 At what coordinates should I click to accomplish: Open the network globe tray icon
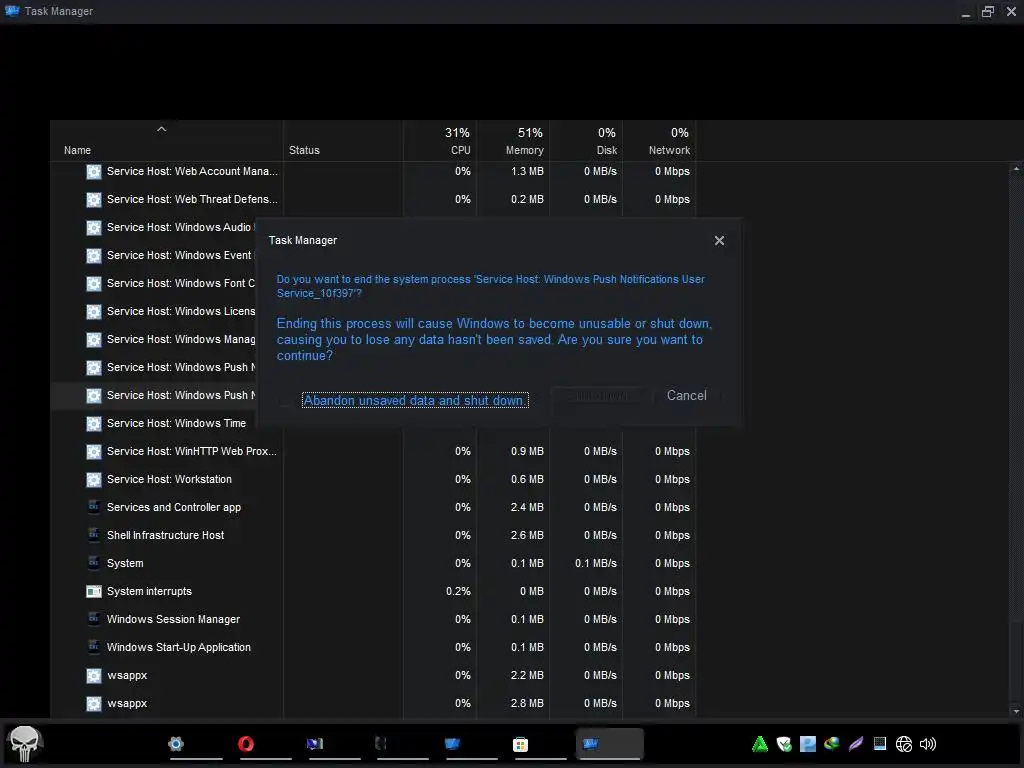(904, 744)
